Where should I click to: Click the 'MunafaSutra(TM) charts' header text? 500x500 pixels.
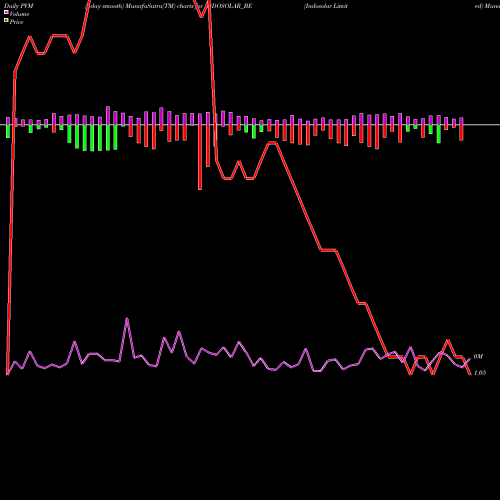point(159,6)
